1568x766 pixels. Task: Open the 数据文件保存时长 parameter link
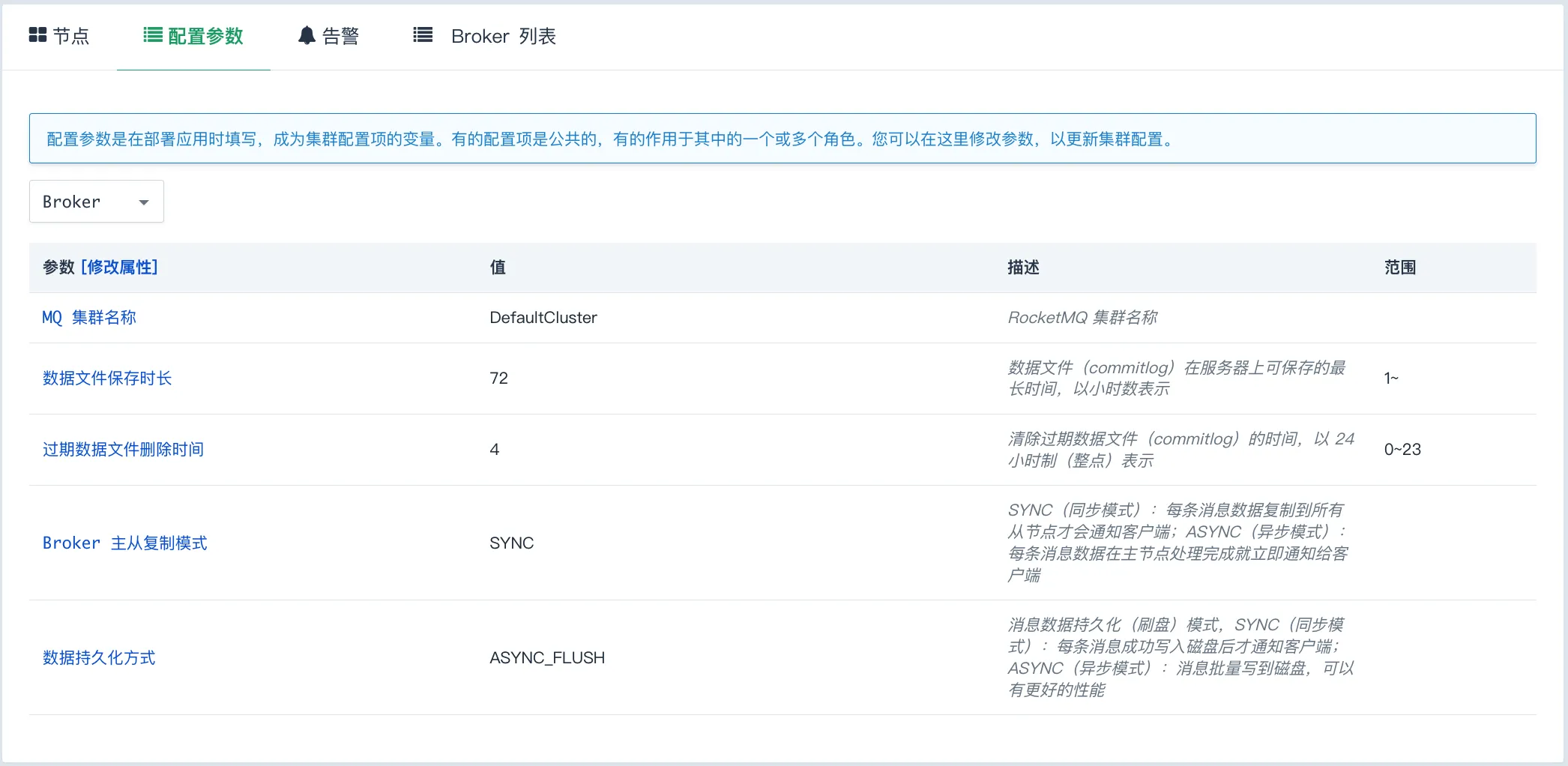[107, 379]
